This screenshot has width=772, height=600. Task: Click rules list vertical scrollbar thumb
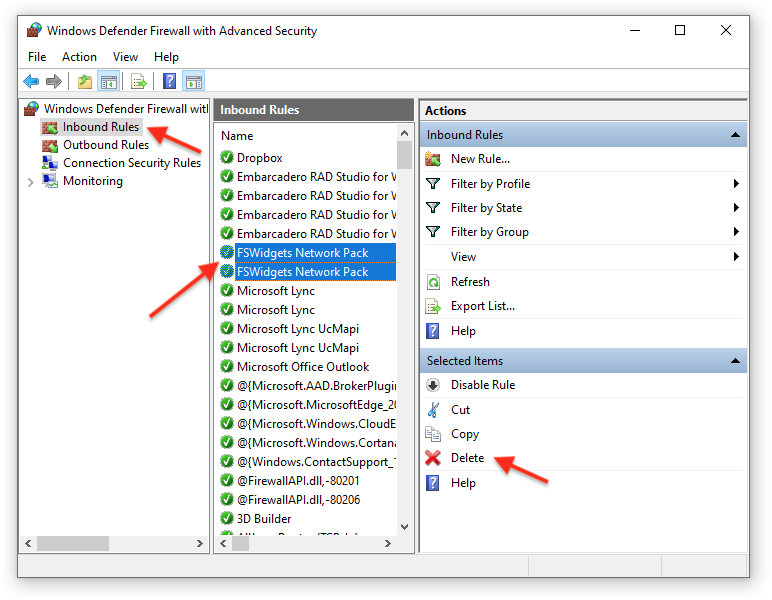[404, 155]
